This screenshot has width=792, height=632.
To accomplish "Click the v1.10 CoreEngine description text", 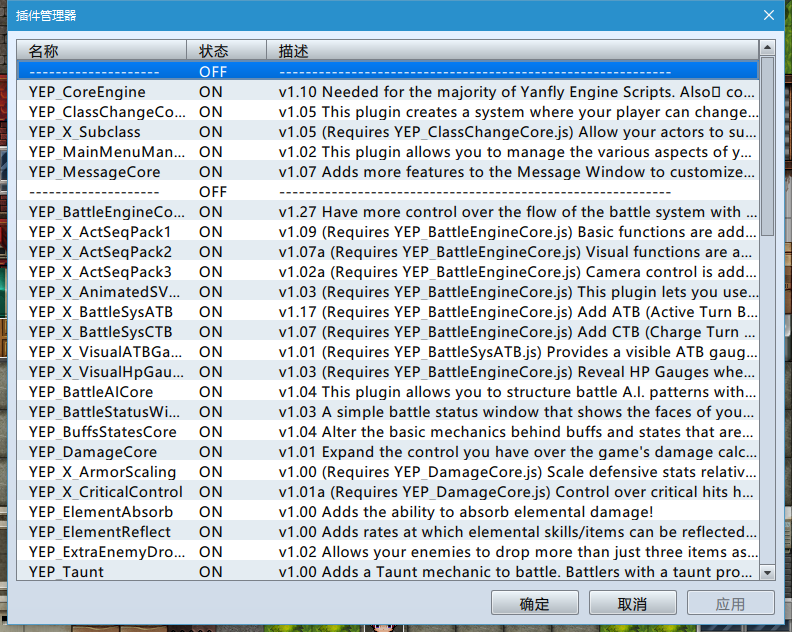I will click(x=517, y=92).
